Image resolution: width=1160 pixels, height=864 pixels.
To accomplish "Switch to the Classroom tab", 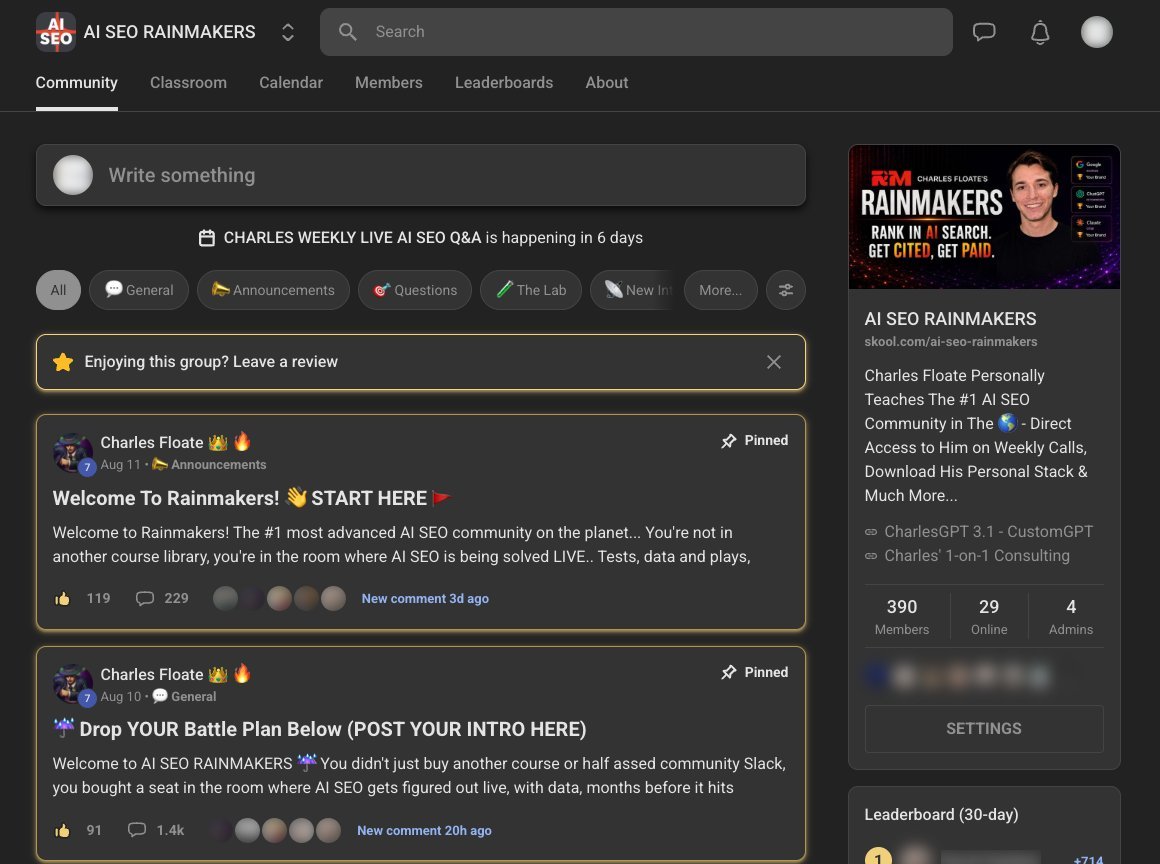I will coord(188,83).
